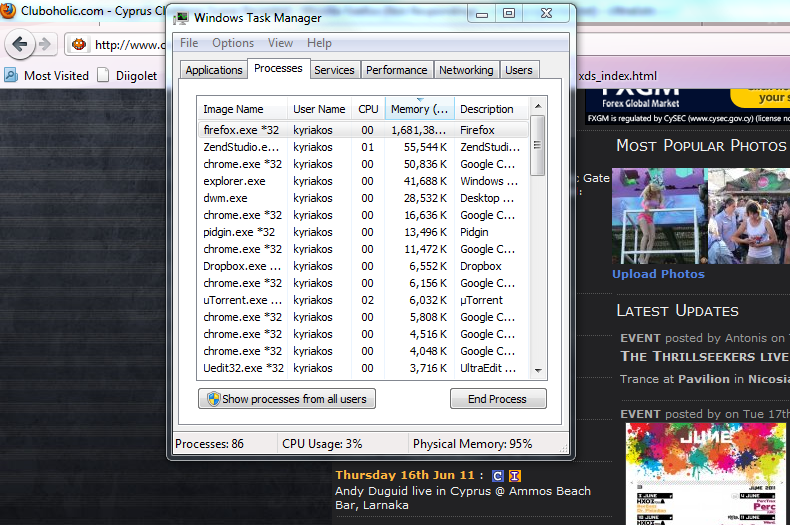Open the View menu
Screen dimensions: 790x525
[280, 43]
